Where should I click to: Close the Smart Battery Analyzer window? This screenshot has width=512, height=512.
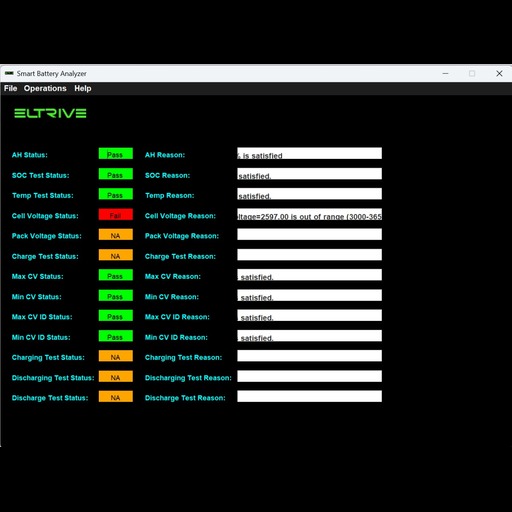click(499, 73)
